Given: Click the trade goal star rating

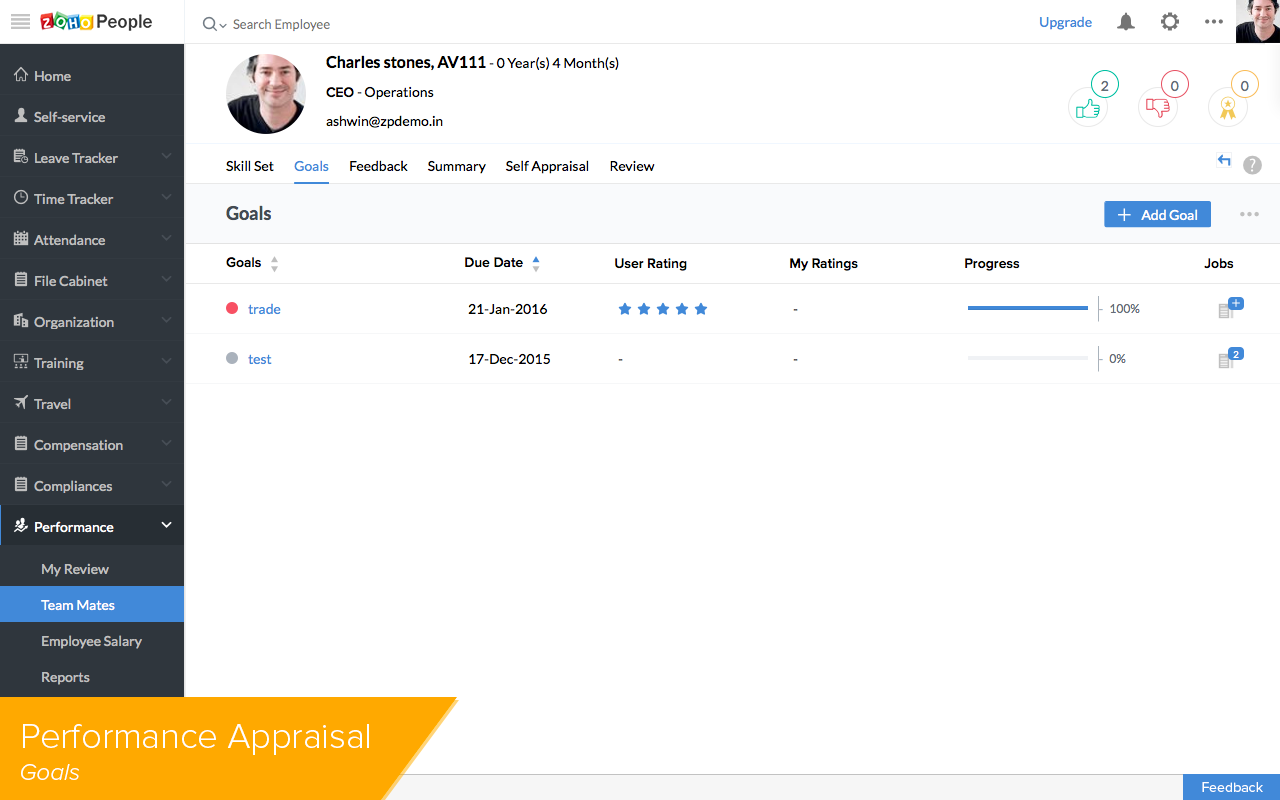Looking at the screenshot, I should pyautogui.click(x=662, y=309).
